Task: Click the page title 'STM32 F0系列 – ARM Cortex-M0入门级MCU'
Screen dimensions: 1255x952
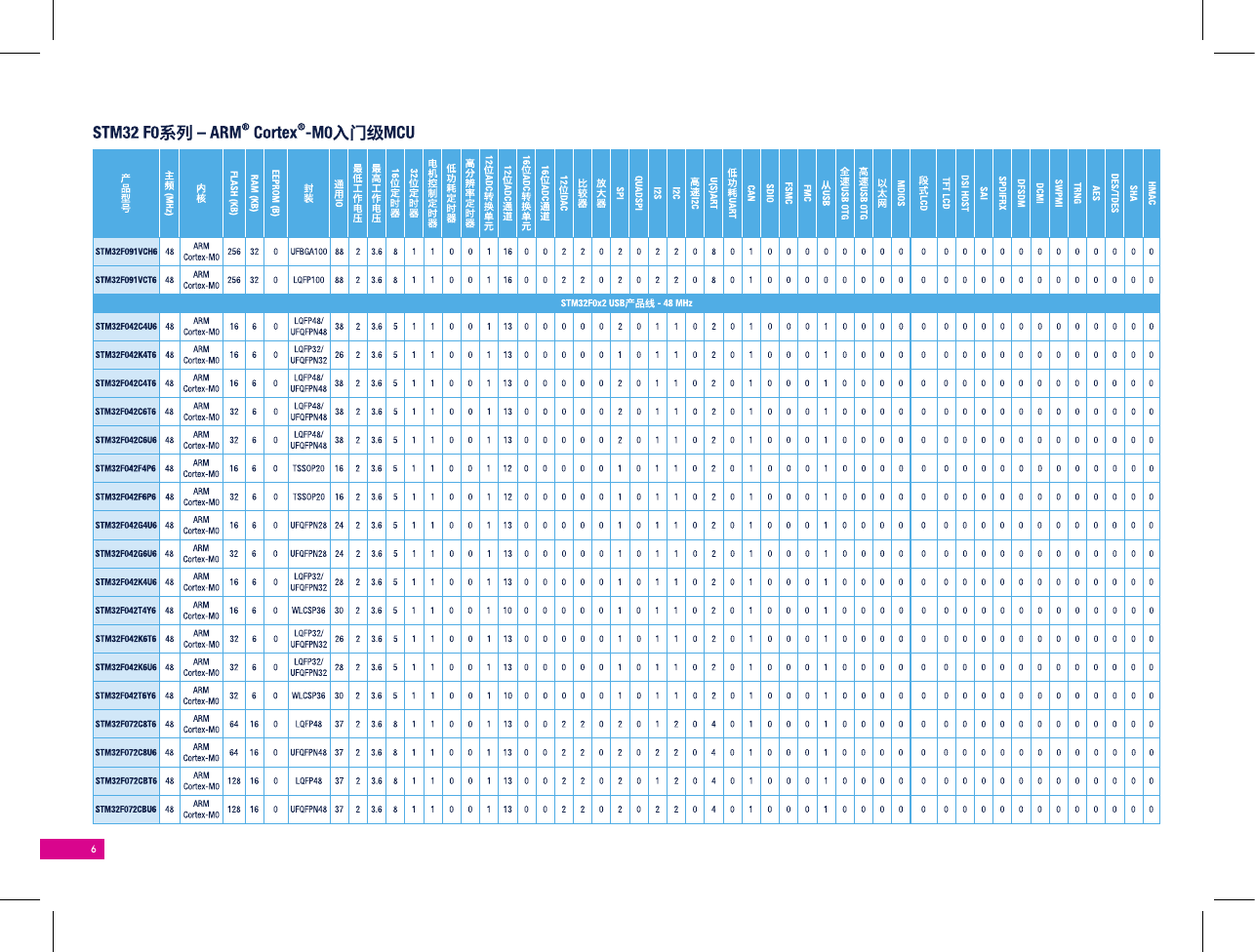Action: 255,133
